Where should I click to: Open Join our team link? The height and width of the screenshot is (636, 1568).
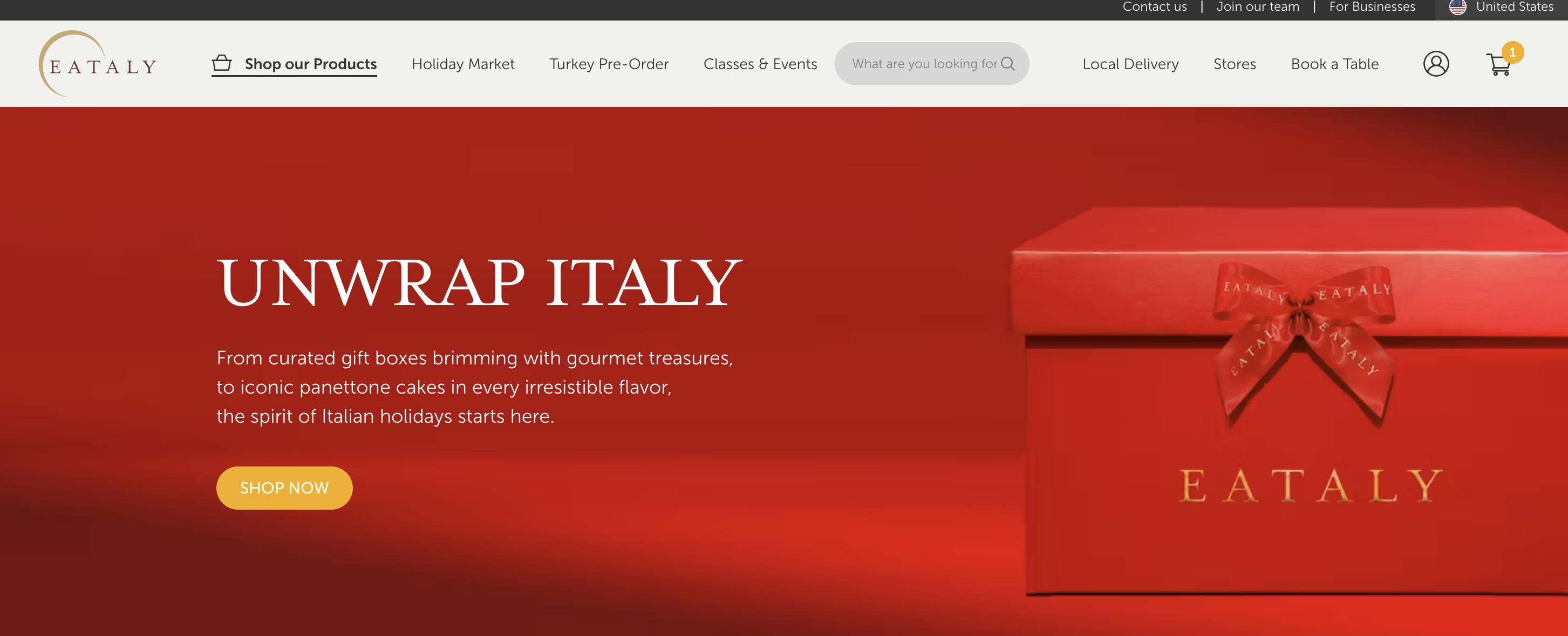point(1258,6)
